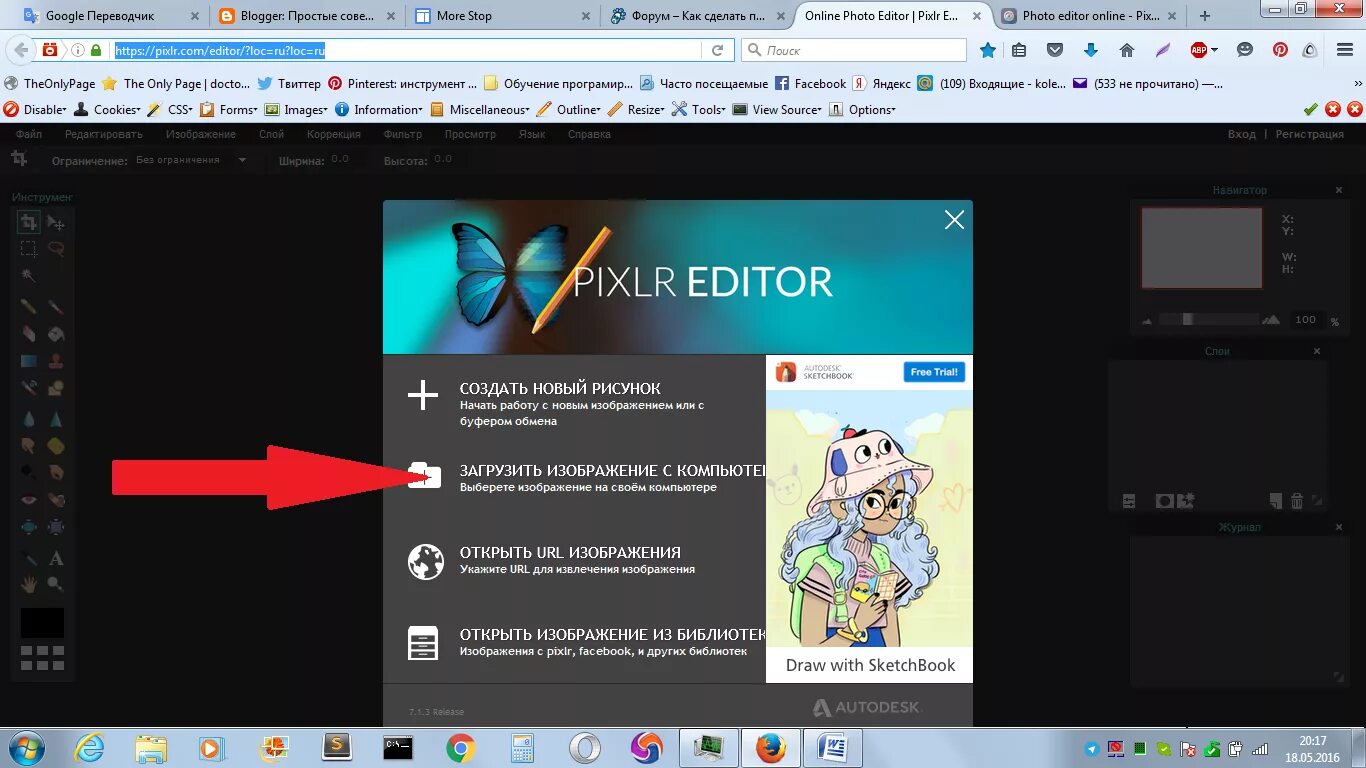1366x768 pixels.
Task: Open Microsoft Word from taskbar
Action: point(832,748)
